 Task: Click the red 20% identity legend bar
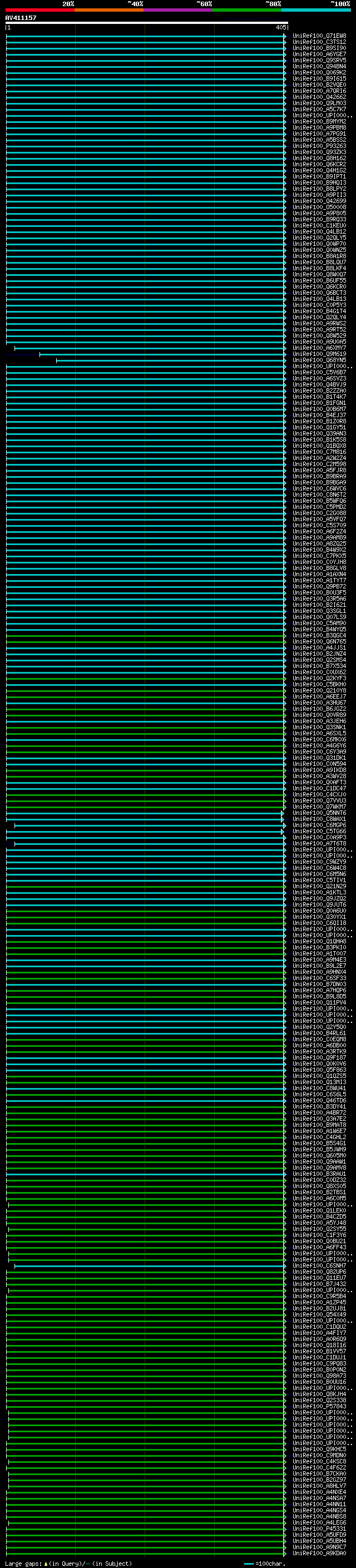coord(39,11)
